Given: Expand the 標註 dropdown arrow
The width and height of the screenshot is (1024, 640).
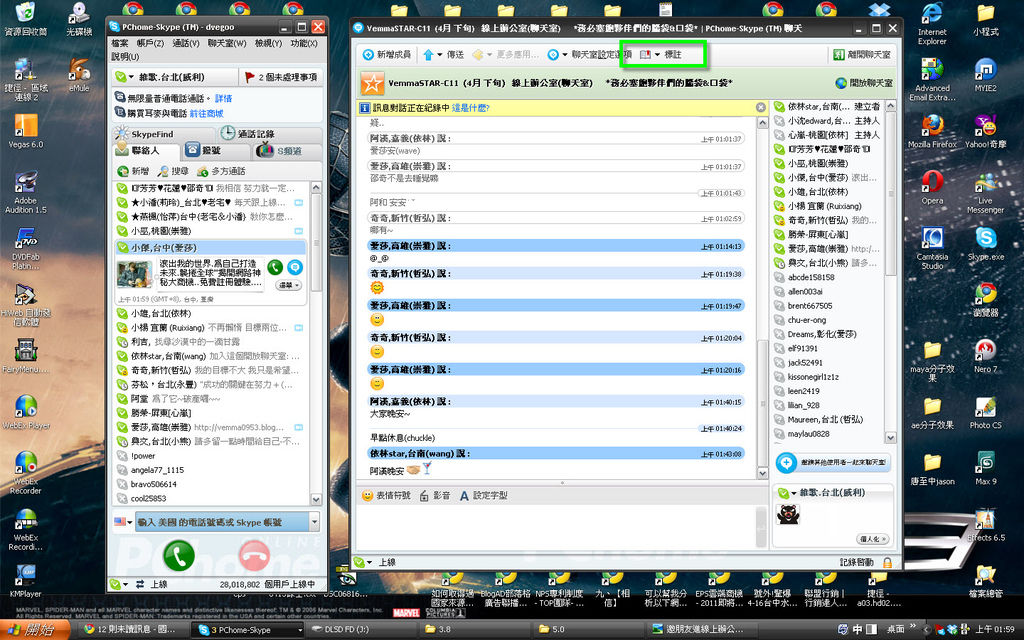Looking at the screenshot, I should pos(657,55).
